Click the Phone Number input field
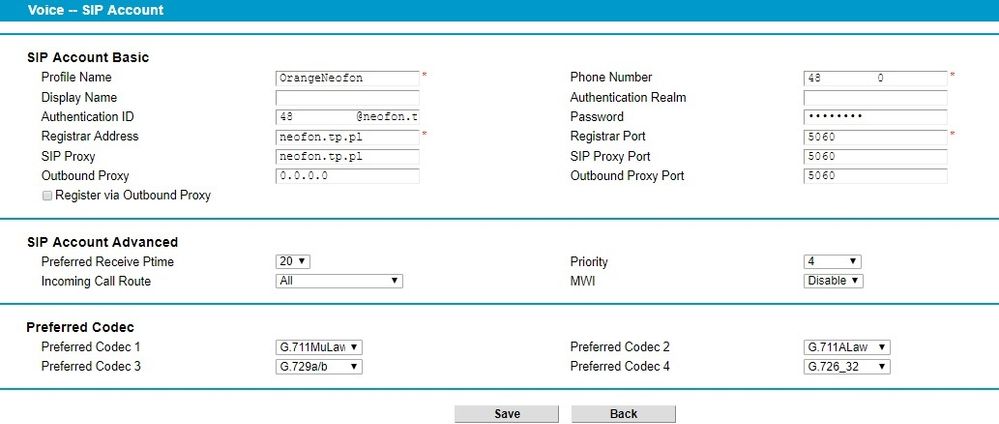Viewport: 999px width, 424px height. click(875, 78)
